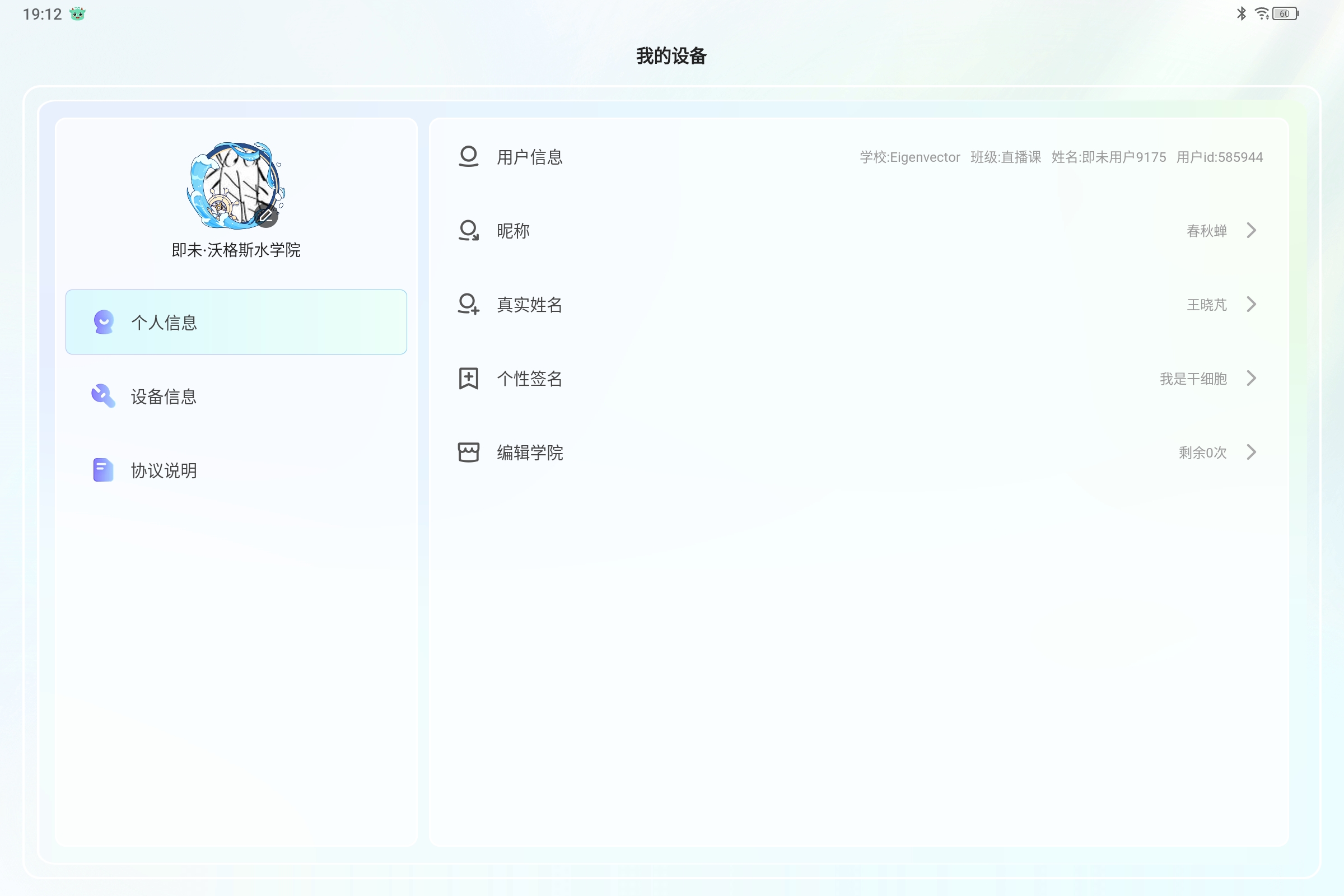Tap the avatar edit pencil icon
Image resolution: width=1344 pixels, height=896 pixels.
267,216
